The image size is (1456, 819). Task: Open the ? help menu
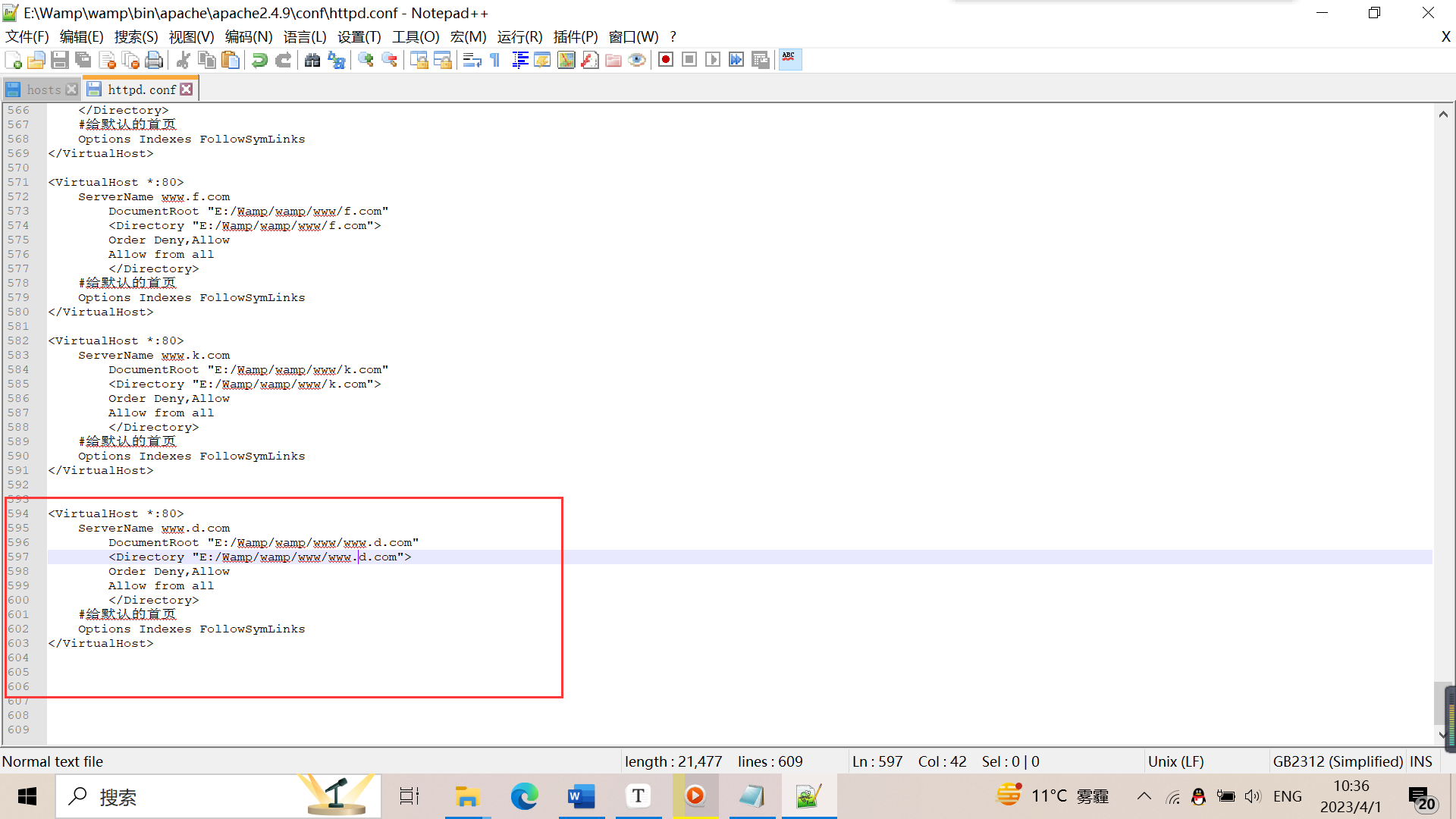(x=673, y=36)
